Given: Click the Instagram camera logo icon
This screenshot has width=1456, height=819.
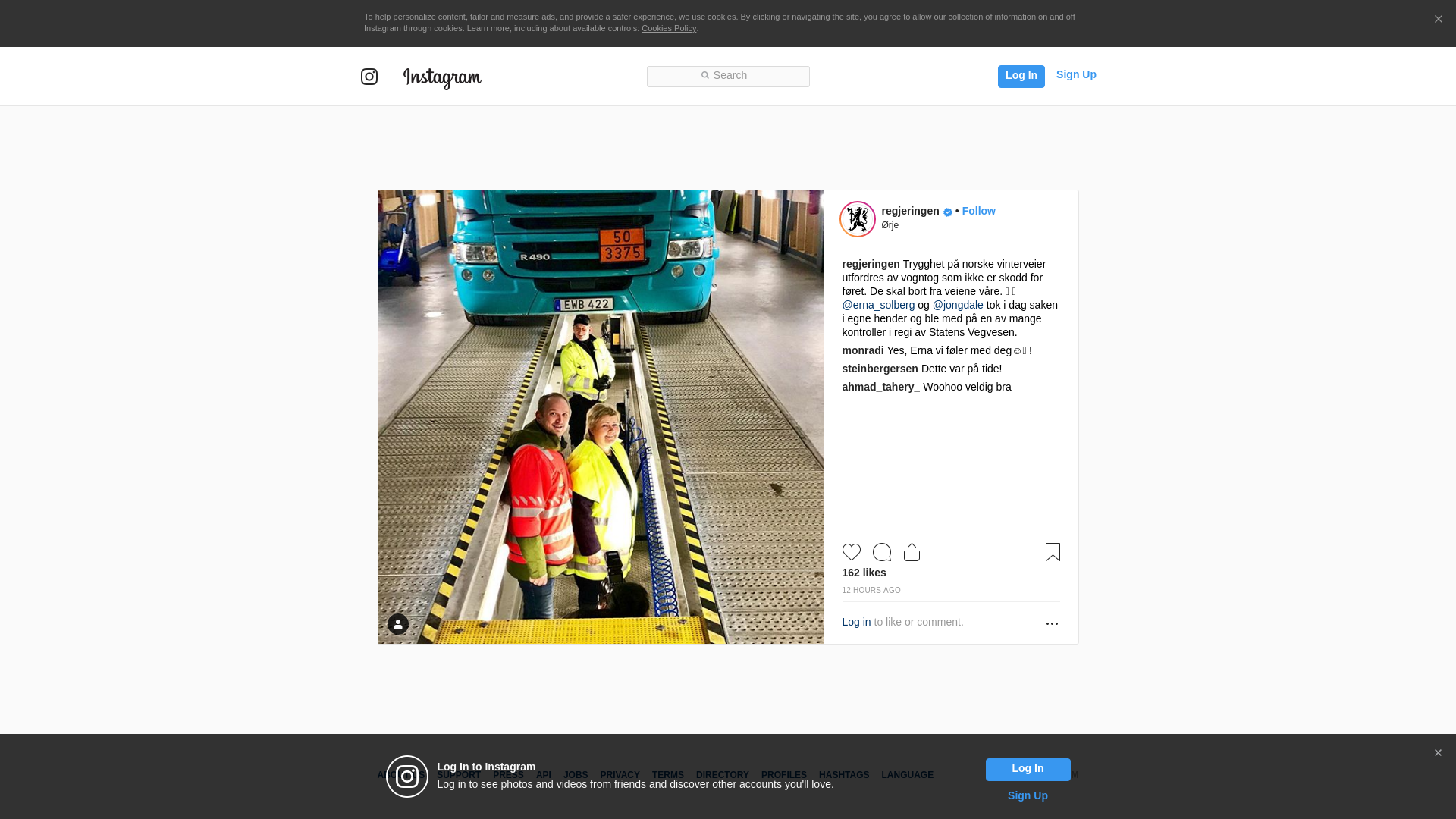Looking at the screenshot, I should [x=369, y=77].
